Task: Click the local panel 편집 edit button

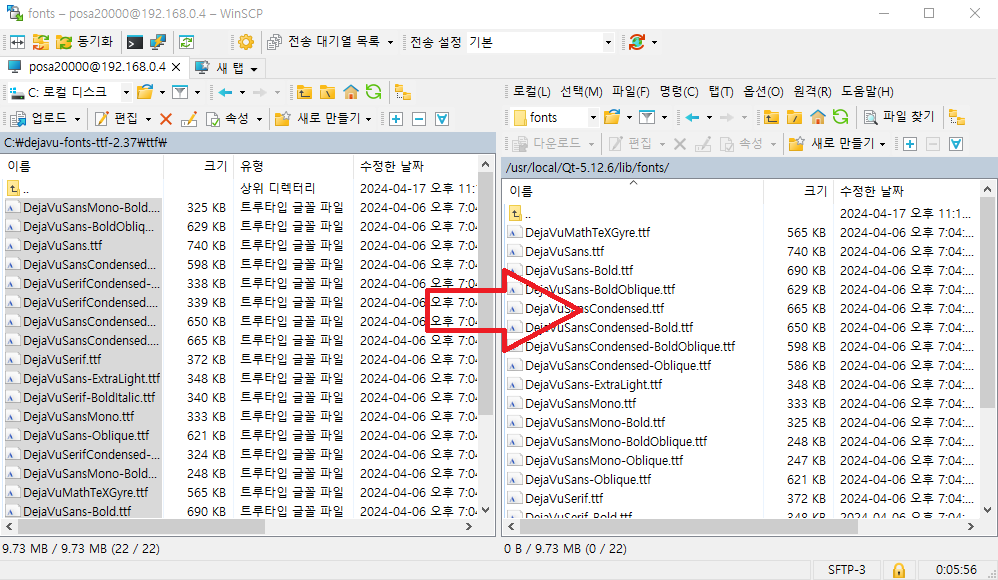Action: tap(116, 118)
